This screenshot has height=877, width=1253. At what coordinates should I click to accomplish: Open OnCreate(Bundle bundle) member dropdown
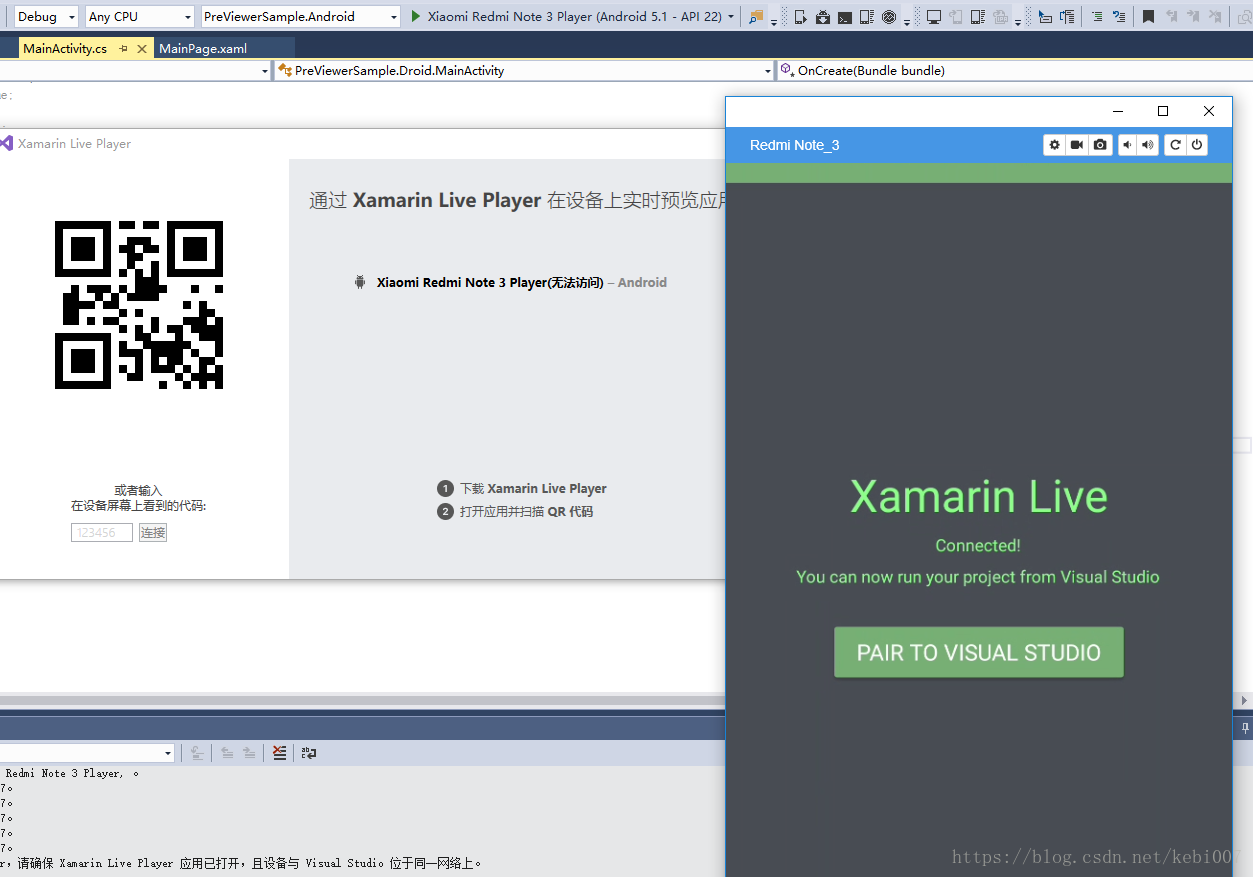pos(1014,71)
